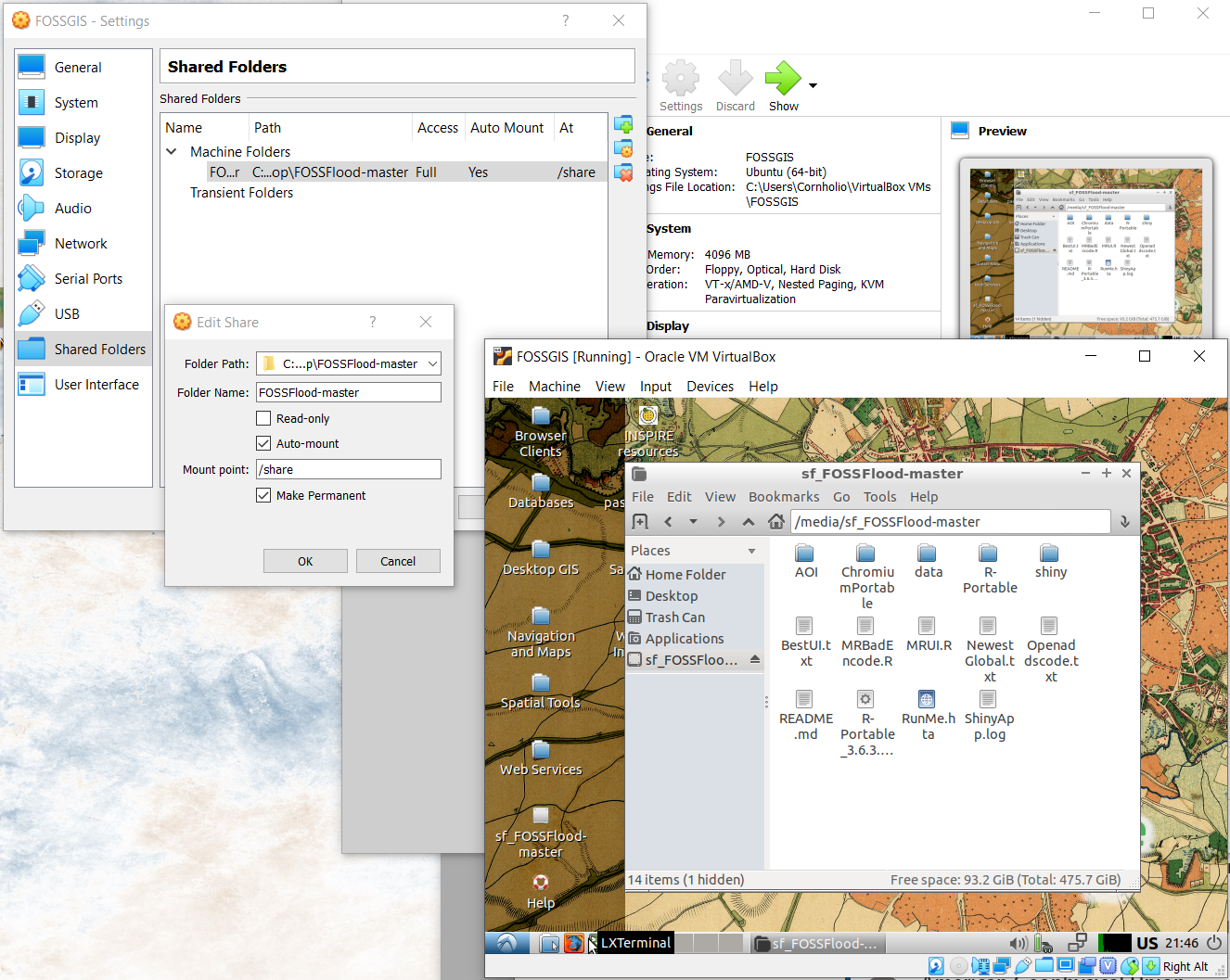Open the Places panel dropdown
Image resolution: width=1230 pixels, height=980 pixels.
(751, 551)
